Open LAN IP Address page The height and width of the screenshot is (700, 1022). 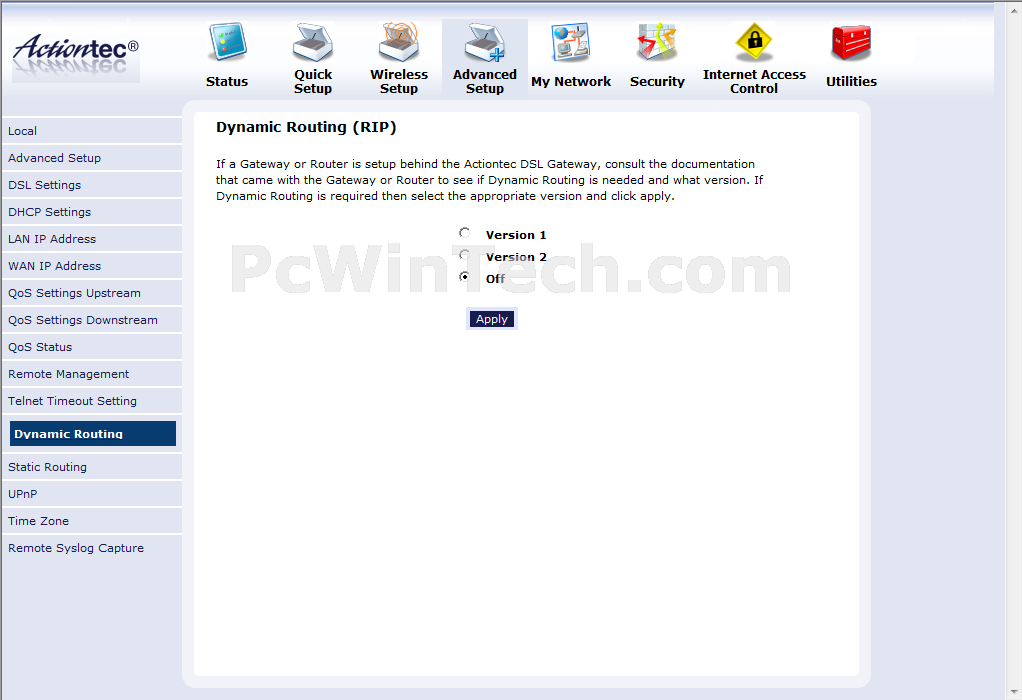point(92,239)
